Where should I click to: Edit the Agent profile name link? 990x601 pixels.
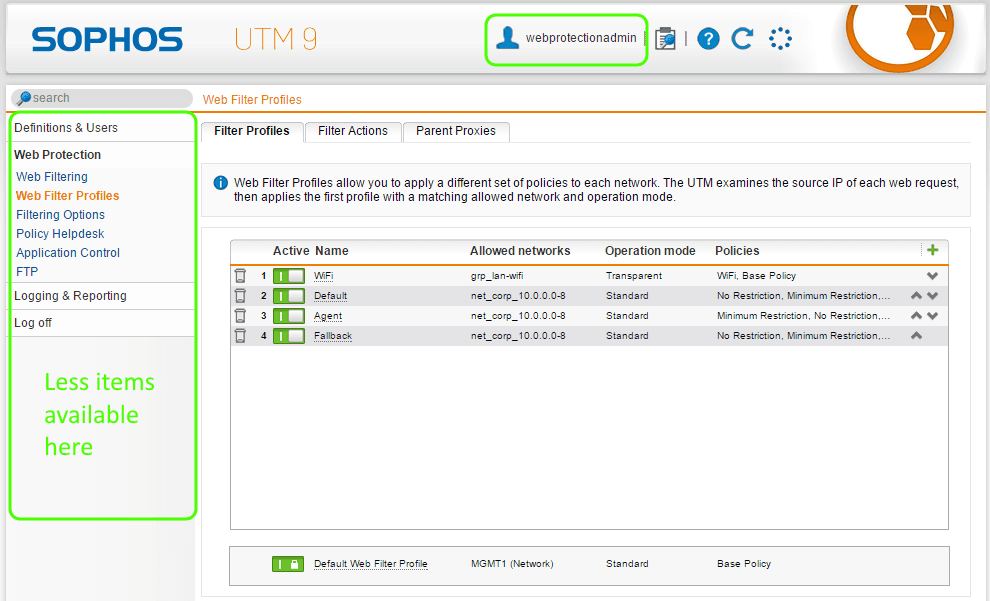[328, 316]
